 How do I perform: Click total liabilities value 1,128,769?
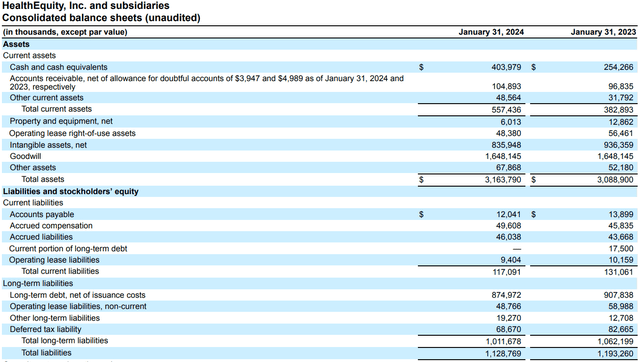[503, 353]
